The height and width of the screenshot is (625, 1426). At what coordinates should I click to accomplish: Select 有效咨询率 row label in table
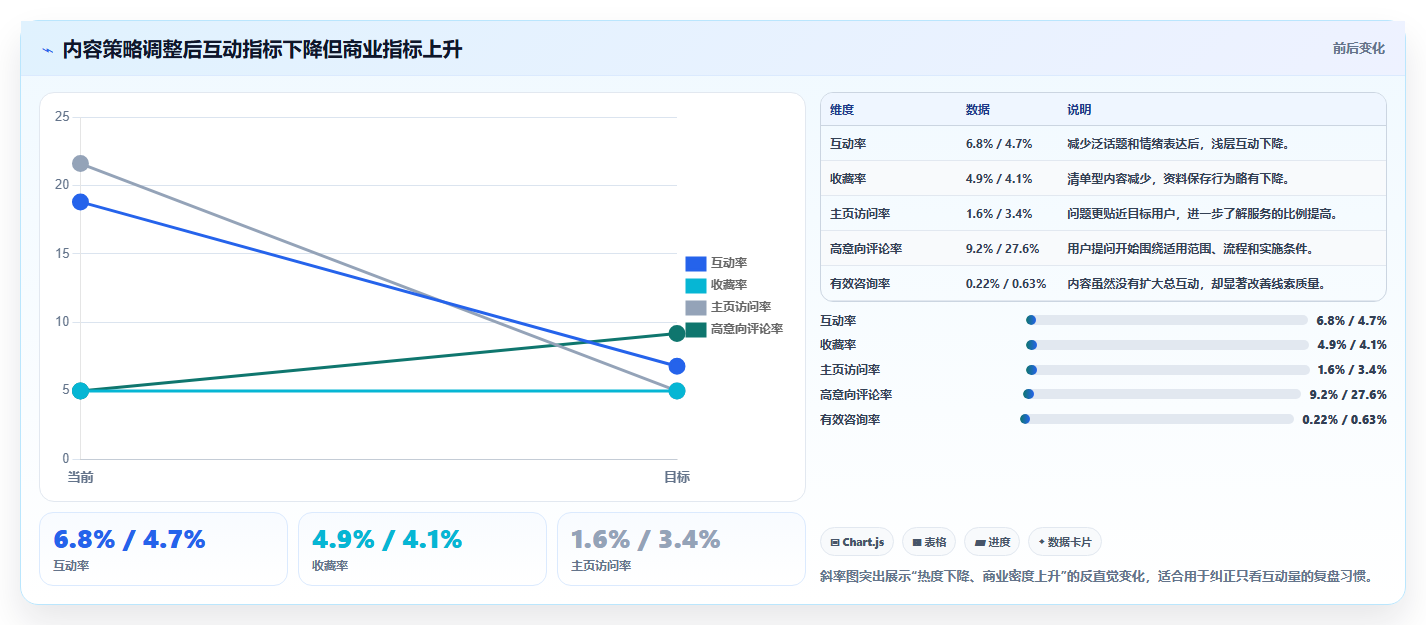(860, 284)
